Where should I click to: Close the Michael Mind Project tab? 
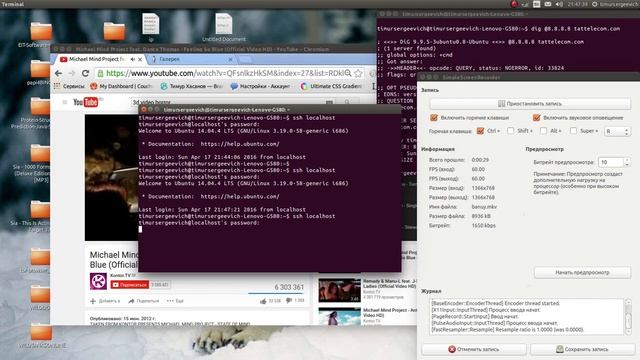(x=140, y=59)
